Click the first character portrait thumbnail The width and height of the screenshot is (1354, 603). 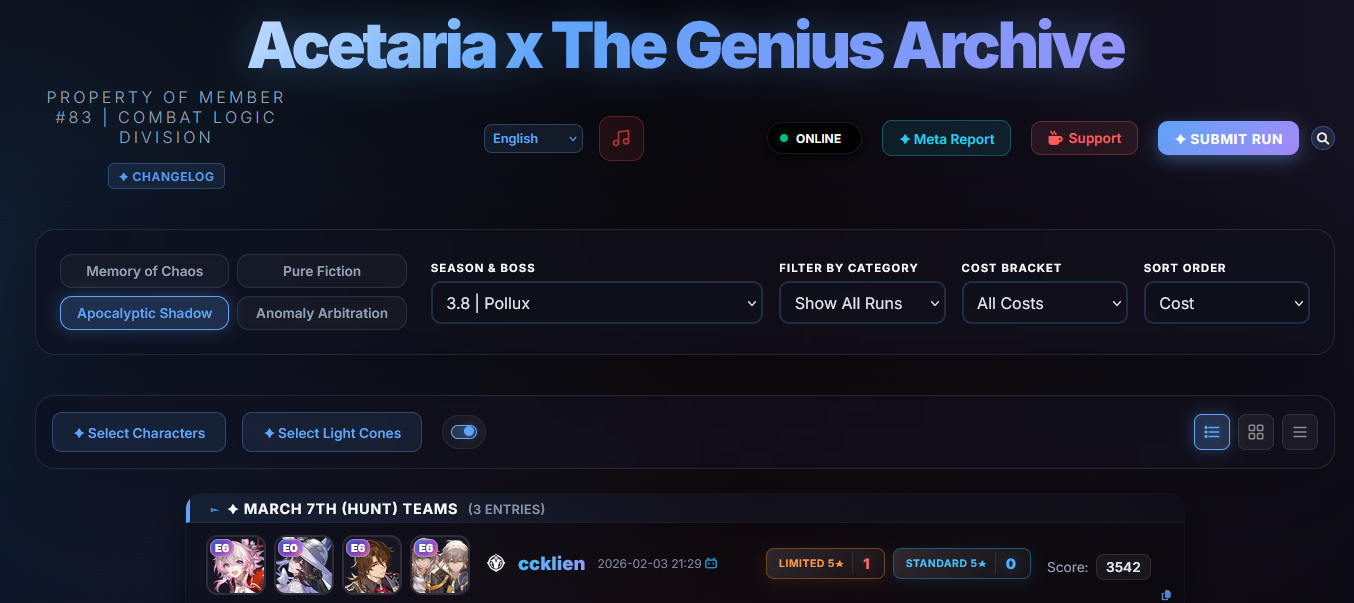coord(236,565)
